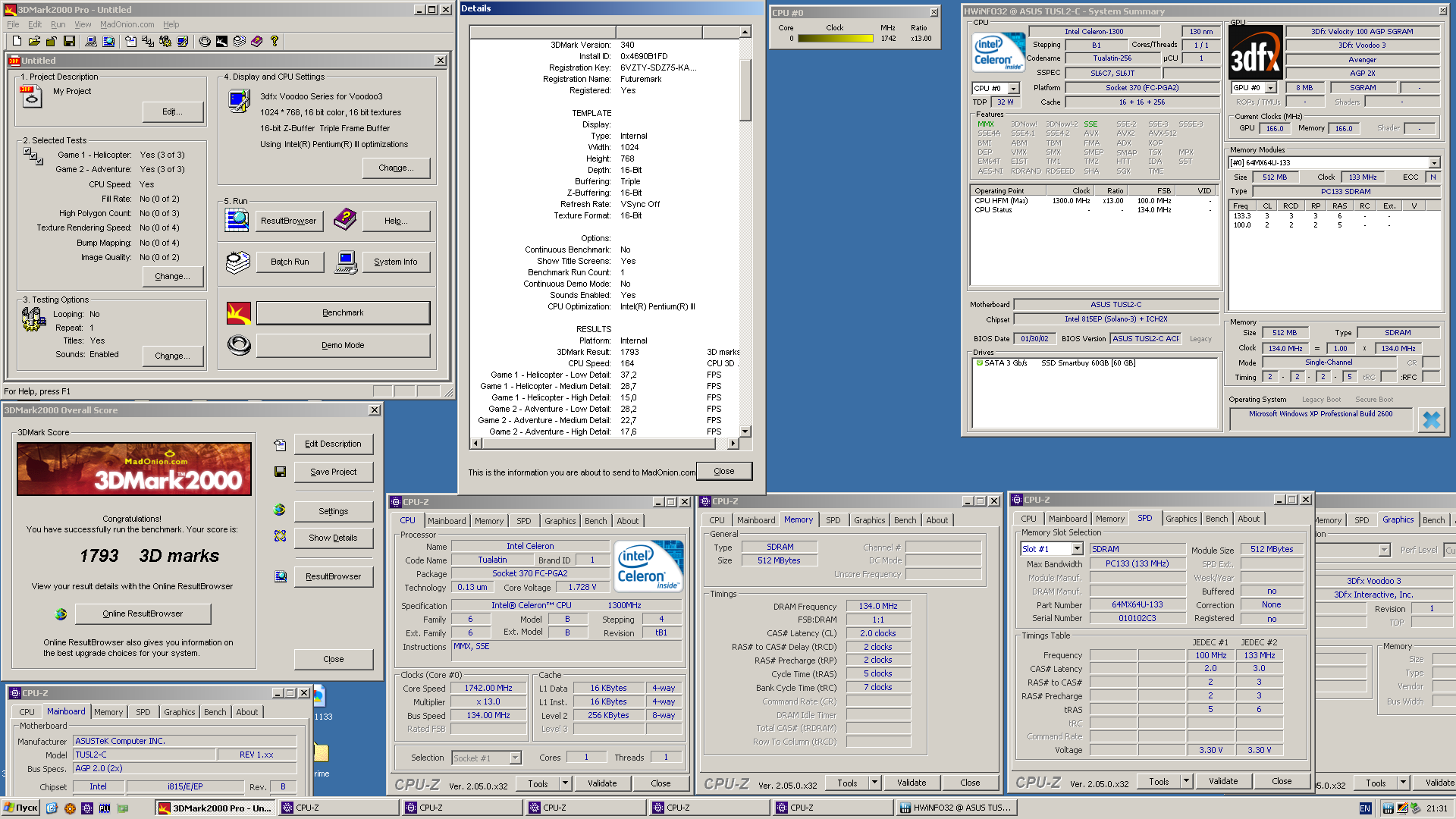Screen dimensions: 1456x819
Task: Open the Slot #1 dropdown in CPU-Z SPD
Action: click(x=1077, y=548)
